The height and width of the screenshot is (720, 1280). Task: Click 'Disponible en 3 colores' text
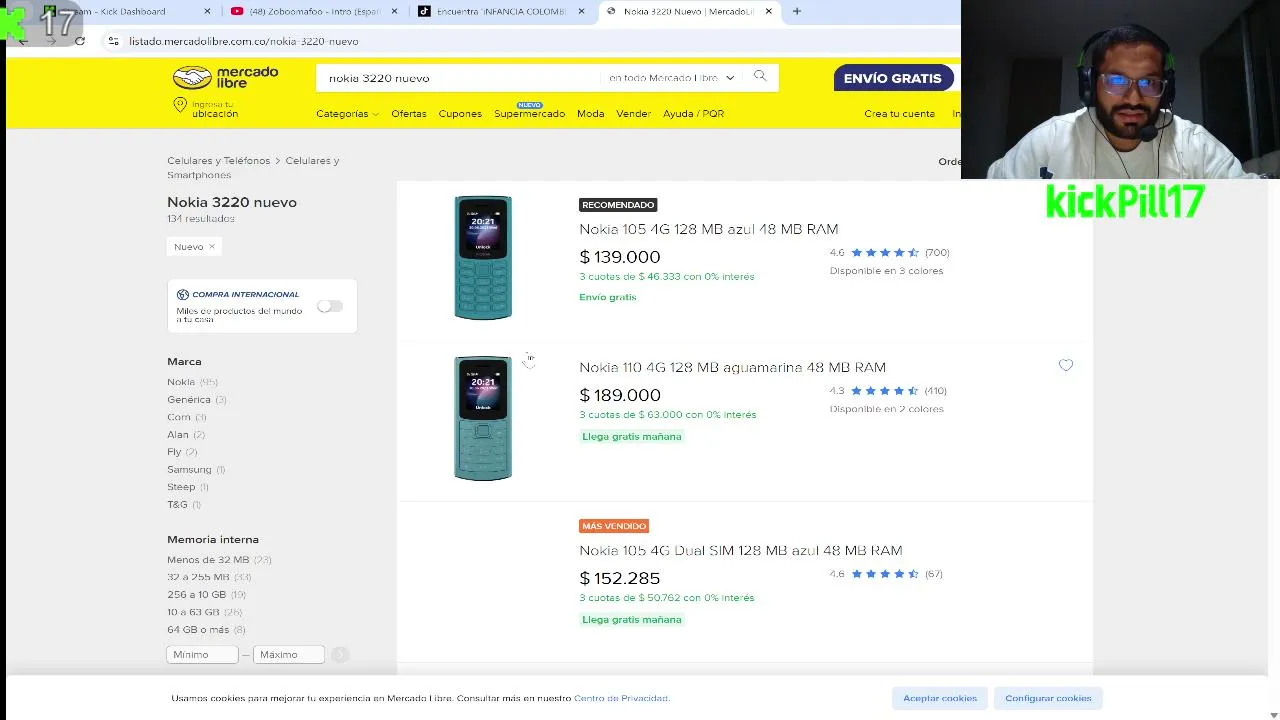(x=886, y=271)
